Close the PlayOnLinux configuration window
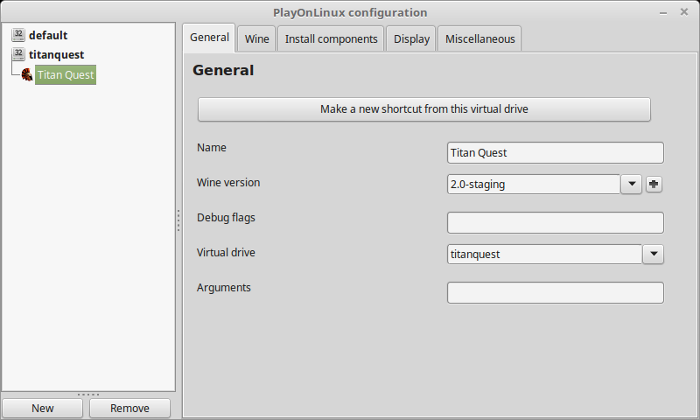The width and height of the screenshot is (700, 420). pyautogui.click(x=684, y=12)
